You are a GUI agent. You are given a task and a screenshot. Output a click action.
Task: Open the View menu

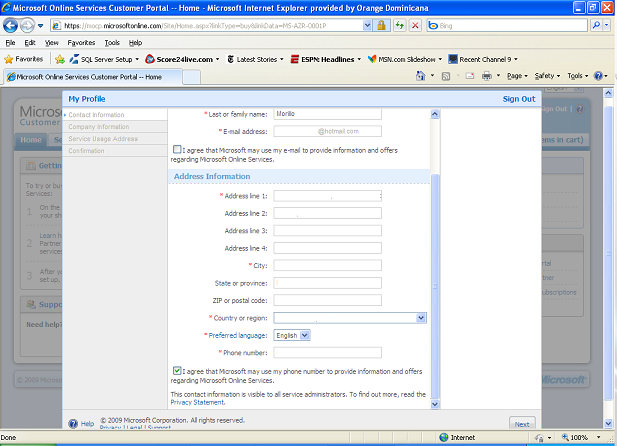pyautogui.click(x=51, y=43)
